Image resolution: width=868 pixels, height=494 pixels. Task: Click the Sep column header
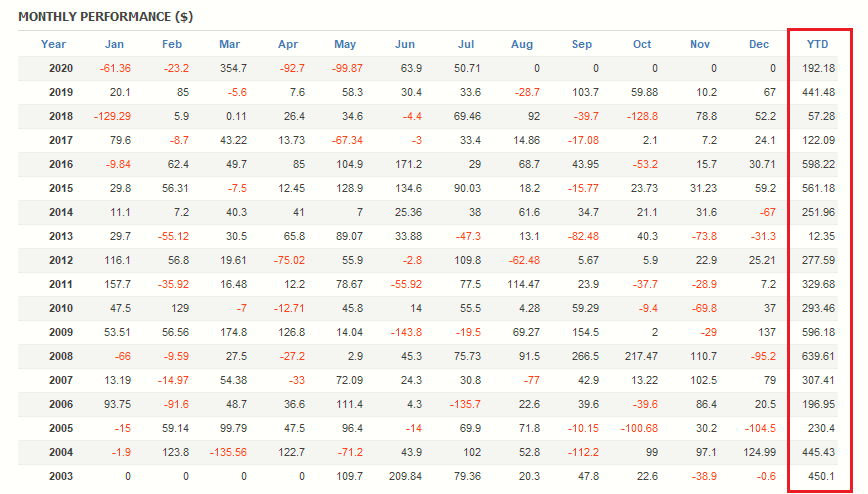coord(582,44)
